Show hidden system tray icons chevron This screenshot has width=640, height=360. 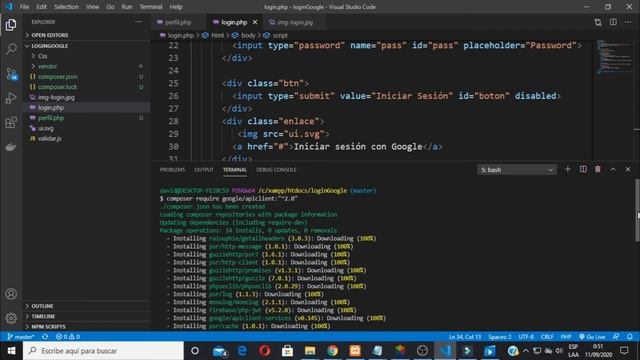tap(526, 351)
